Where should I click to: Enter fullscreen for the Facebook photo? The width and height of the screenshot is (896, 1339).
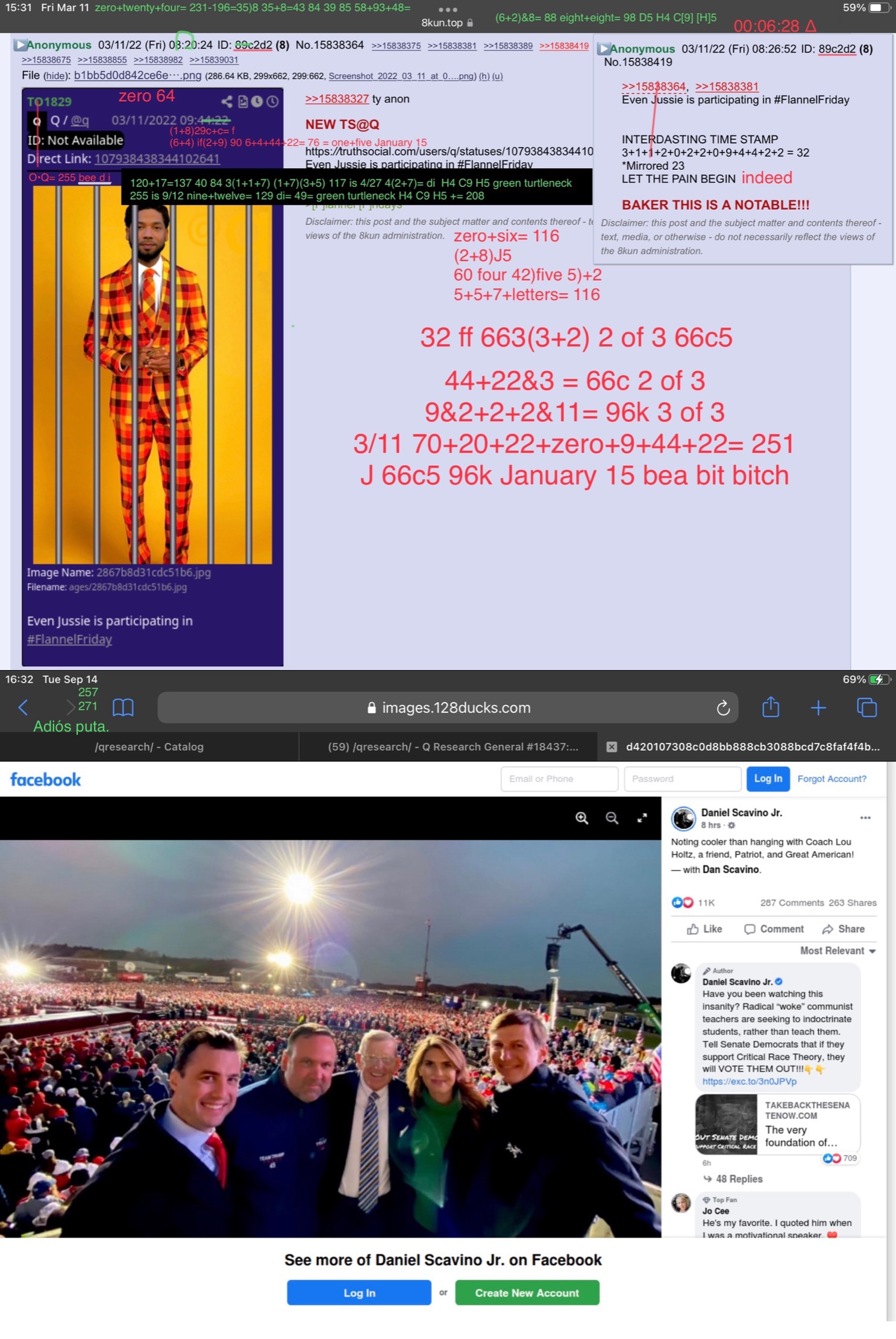pos(642,818)
